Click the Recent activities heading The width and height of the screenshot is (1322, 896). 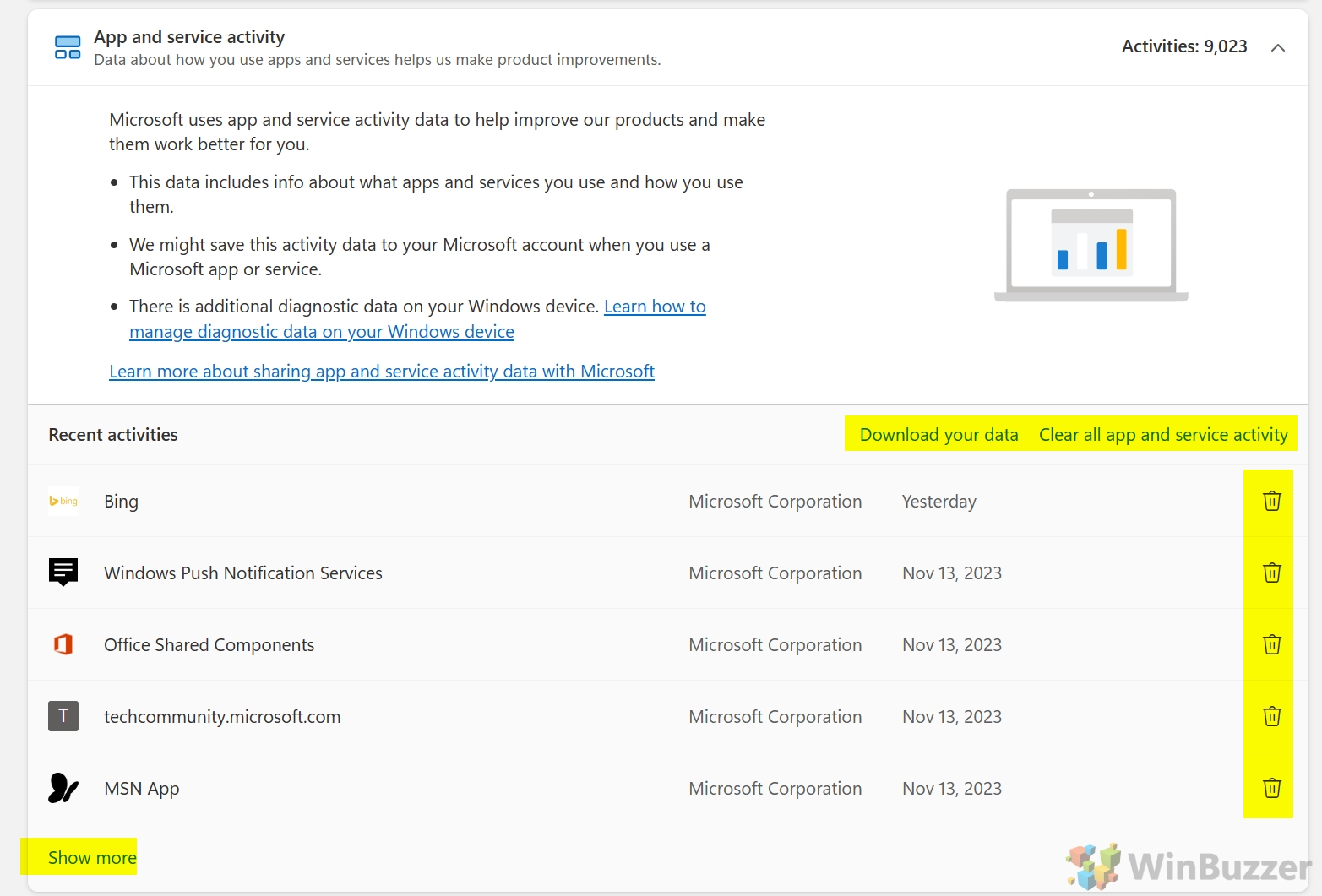[x=113, y=435]
